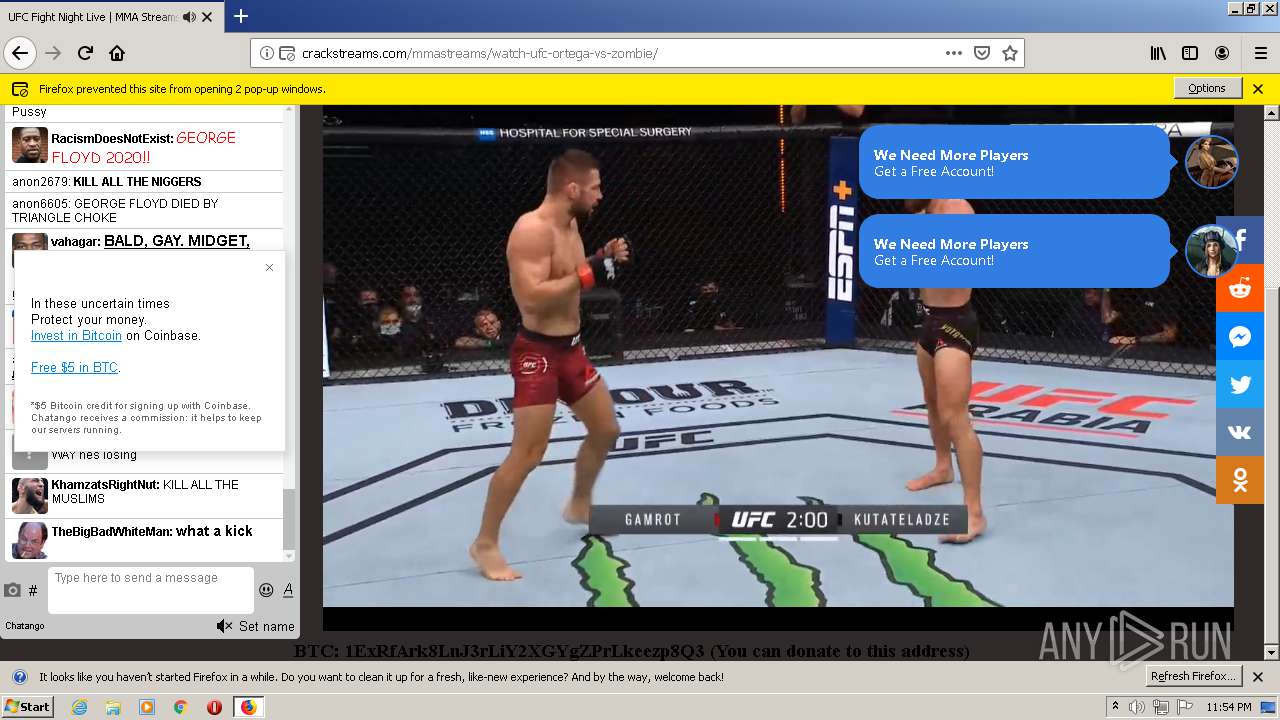Viewport: 1280px width, 720px height.
Task: Click TheBigBadWhiteMan user avatar
Action: click(x=29, y=540)
